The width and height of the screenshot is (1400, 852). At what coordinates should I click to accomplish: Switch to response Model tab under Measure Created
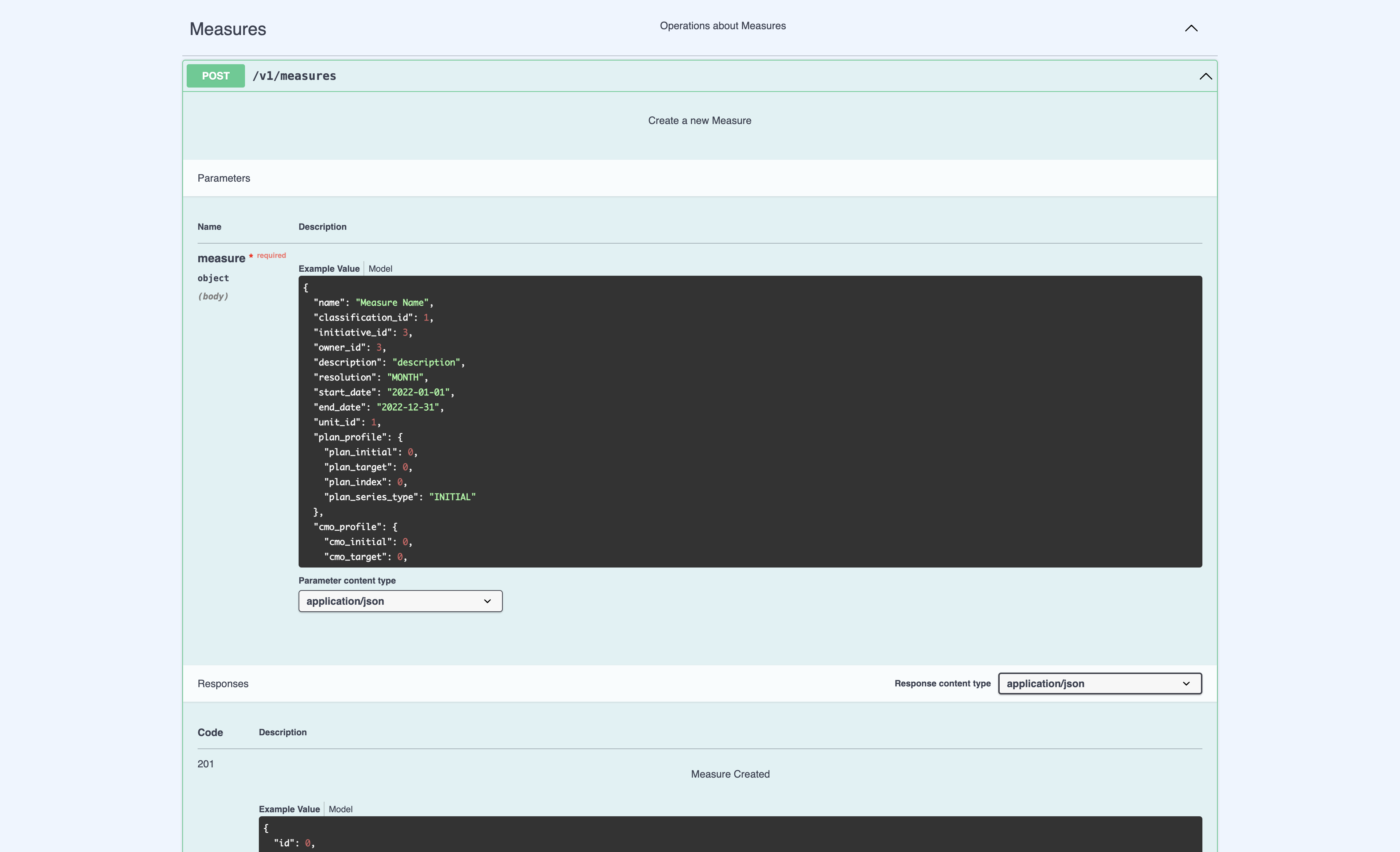[341, 809]
